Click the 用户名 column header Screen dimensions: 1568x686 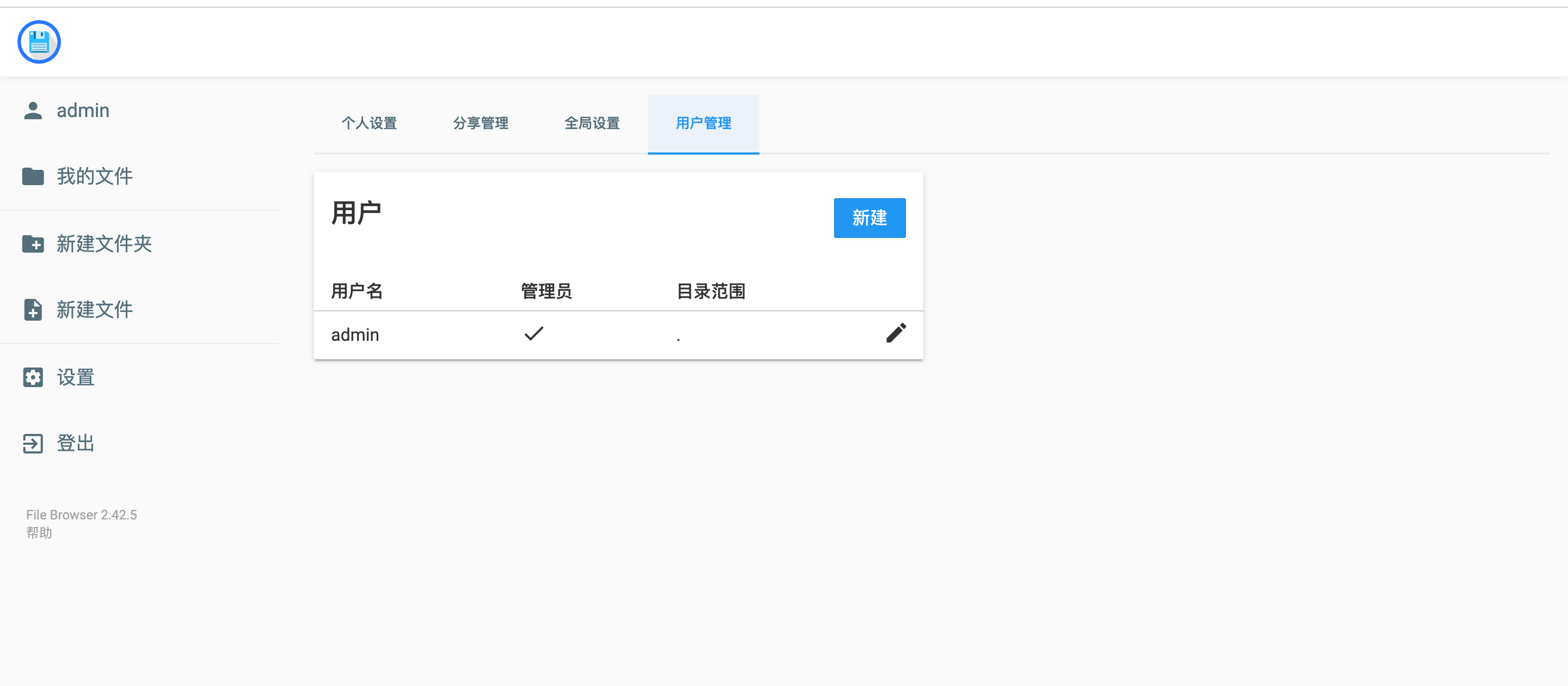coord(357,291)
